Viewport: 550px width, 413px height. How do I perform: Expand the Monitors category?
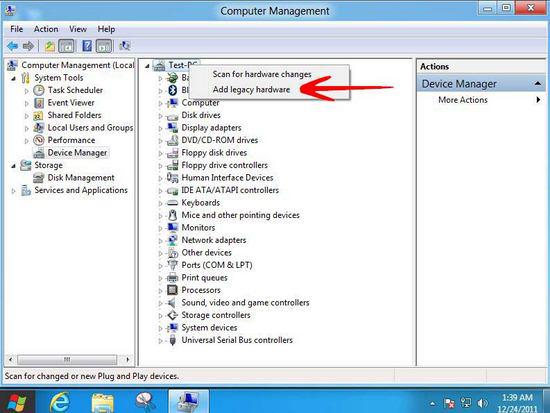pos(160,228)
